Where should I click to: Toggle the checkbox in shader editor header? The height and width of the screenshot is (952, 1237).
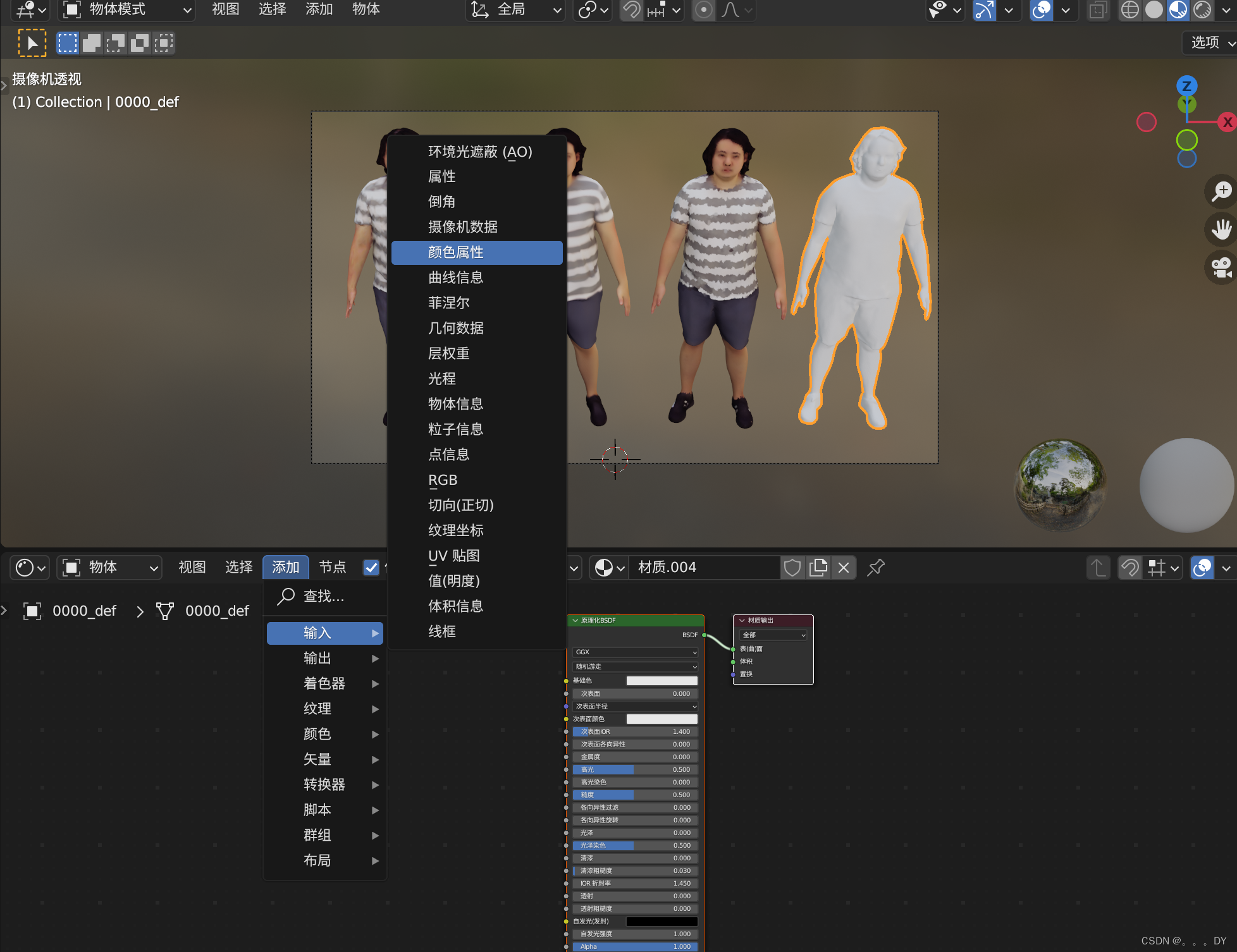371,568
